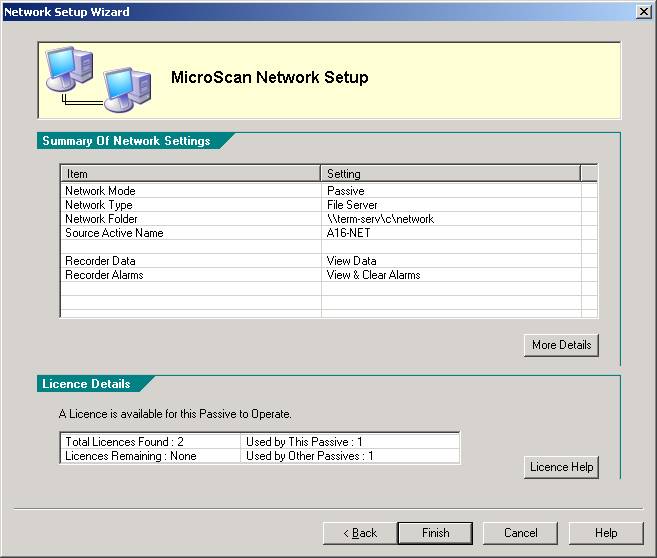Click the Passive setting value
This screenshot has height=558, width=657.
tap(346, 191)
